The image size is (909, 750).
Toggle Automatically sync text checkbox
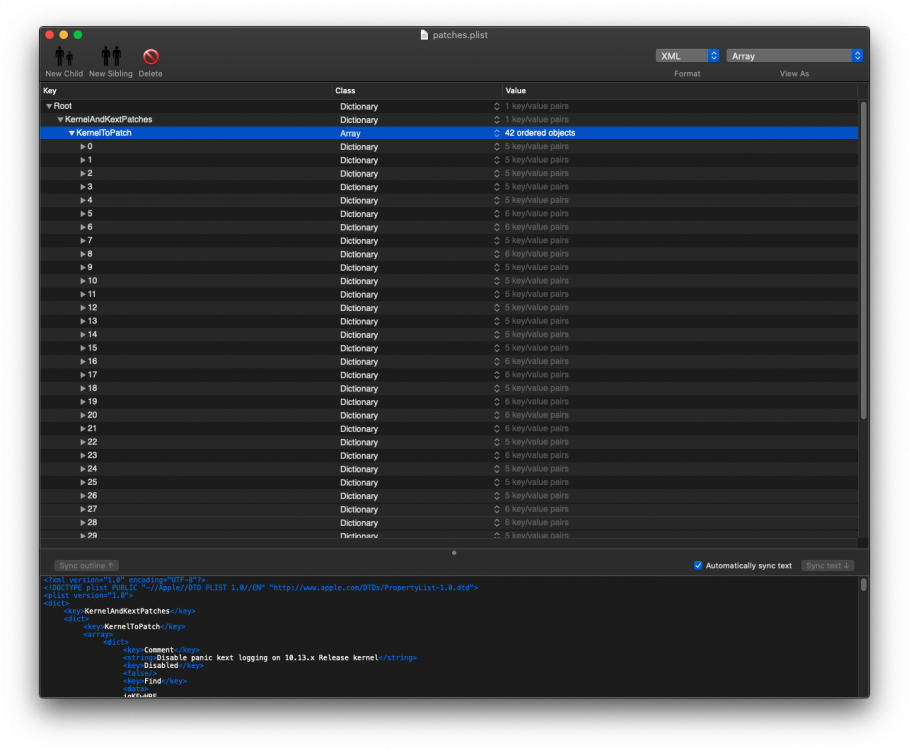[698, 565]
